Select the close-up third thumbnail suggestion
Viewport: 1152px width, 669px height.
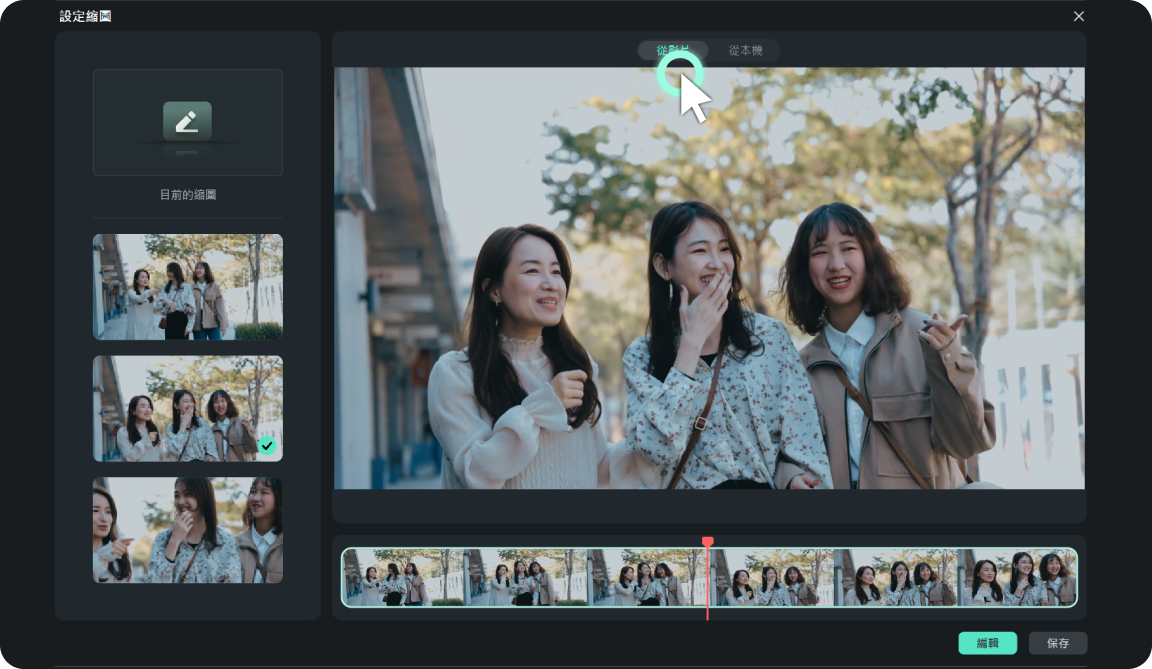pyautogui.click(x=188, y=530)
